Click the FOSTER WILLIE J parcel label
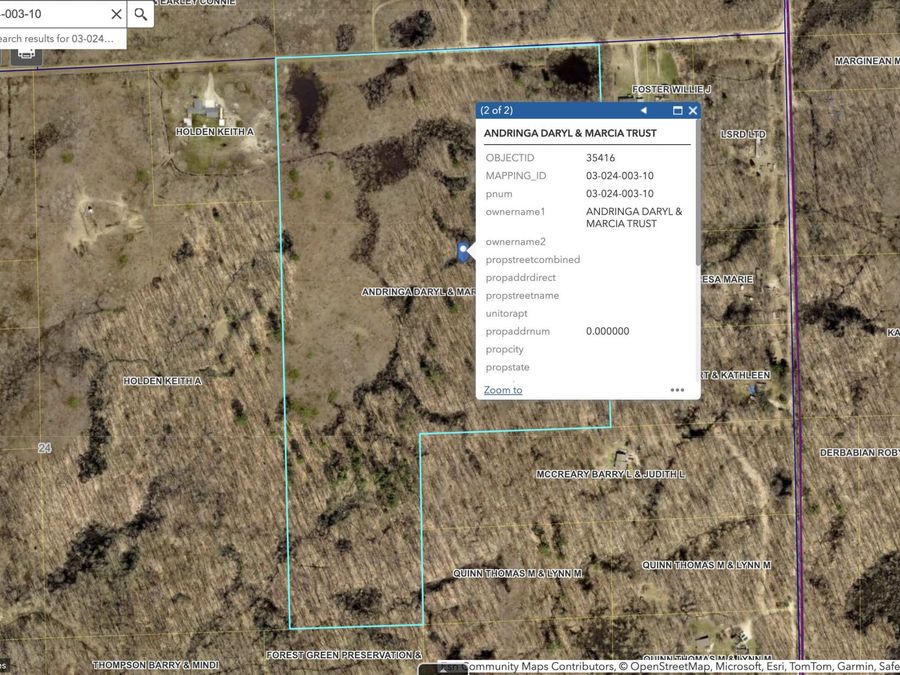 (671, 89)
